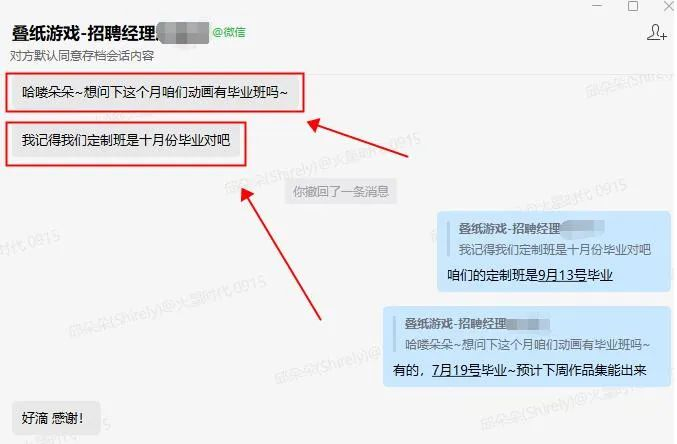The image size is (677, 444).
Task: Open the underlined 7月19号 date link
Action: pyautogui.click(x=456, y=370)
